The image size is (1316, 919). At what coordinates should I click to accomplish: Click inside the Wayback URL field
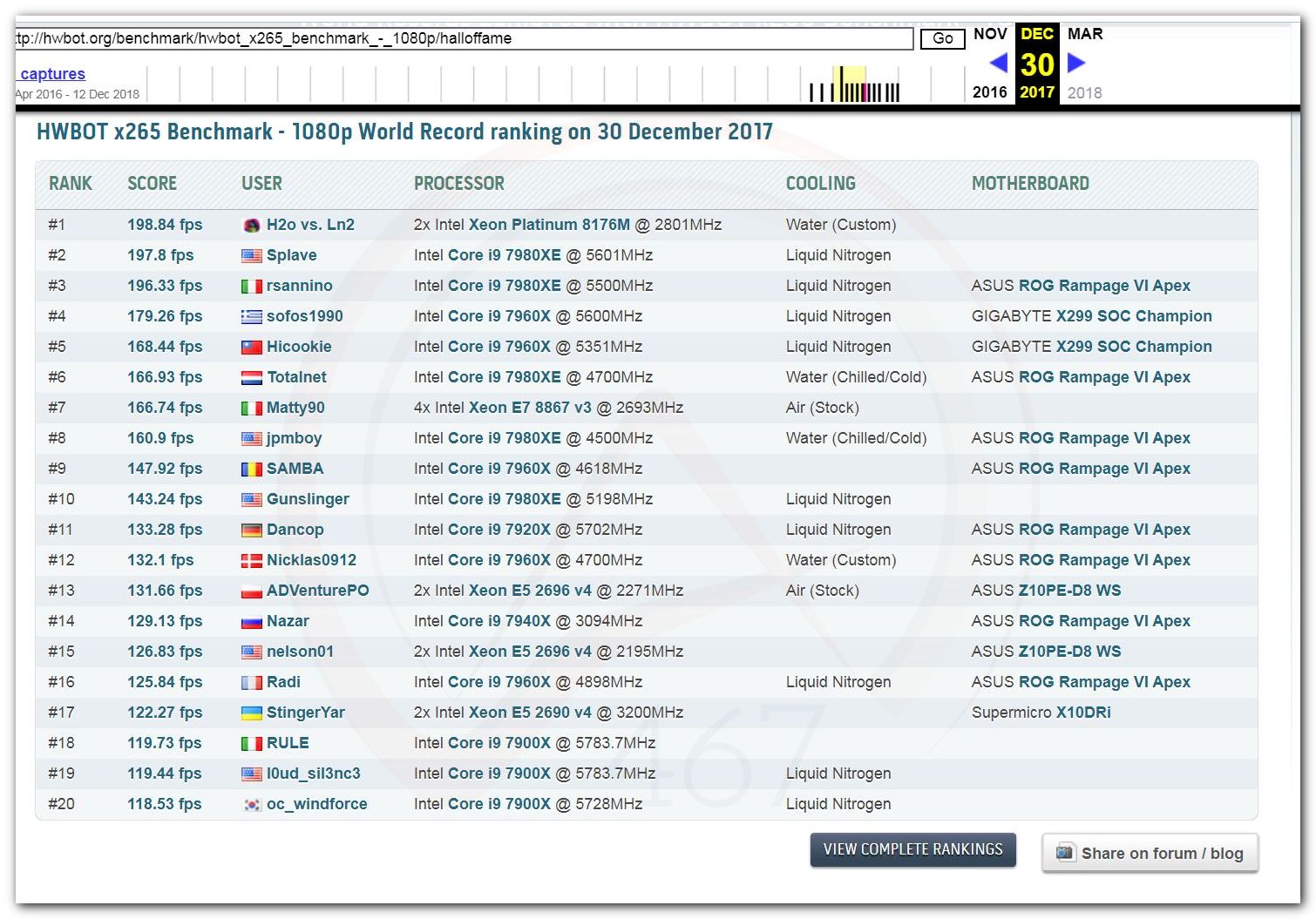[462, 38]
